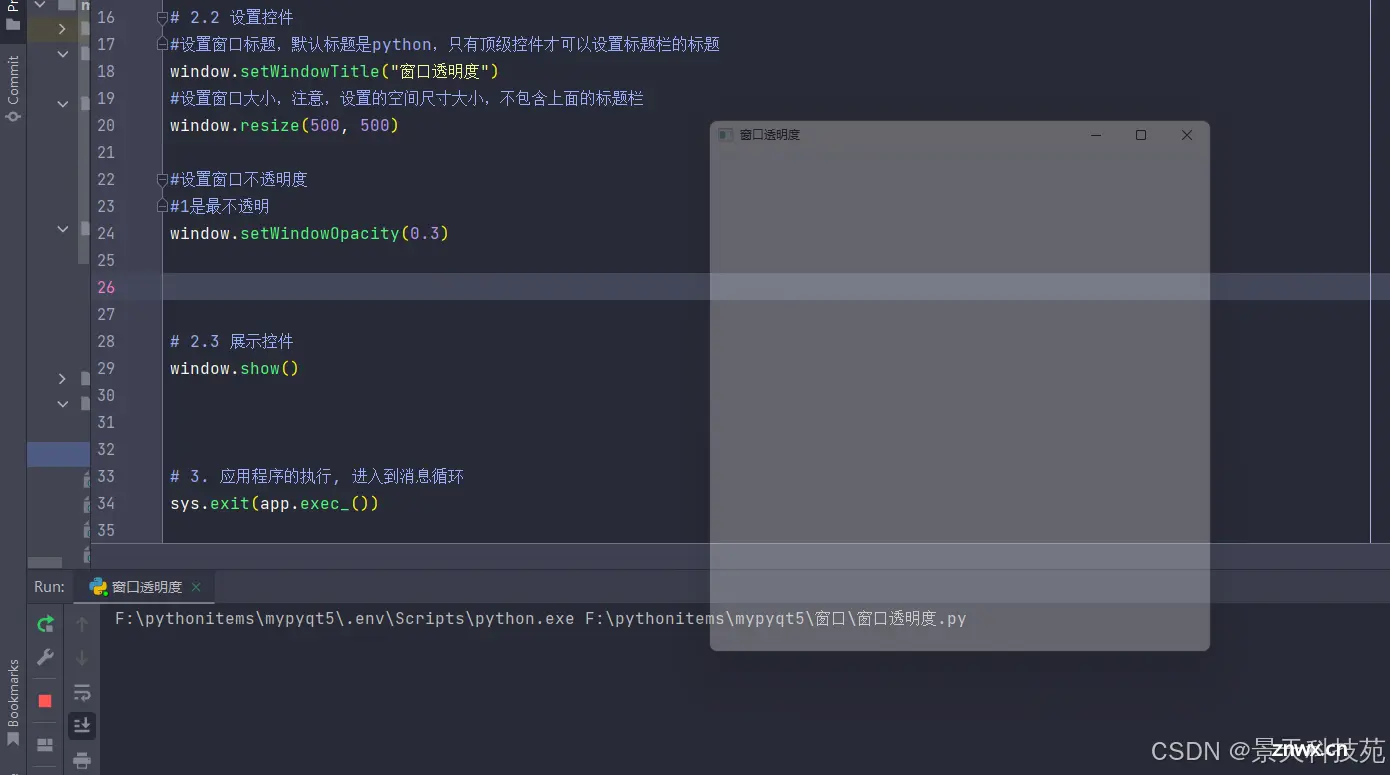Fold the comment block starting at line 16
1390x775 pixels.
point(162,17)
